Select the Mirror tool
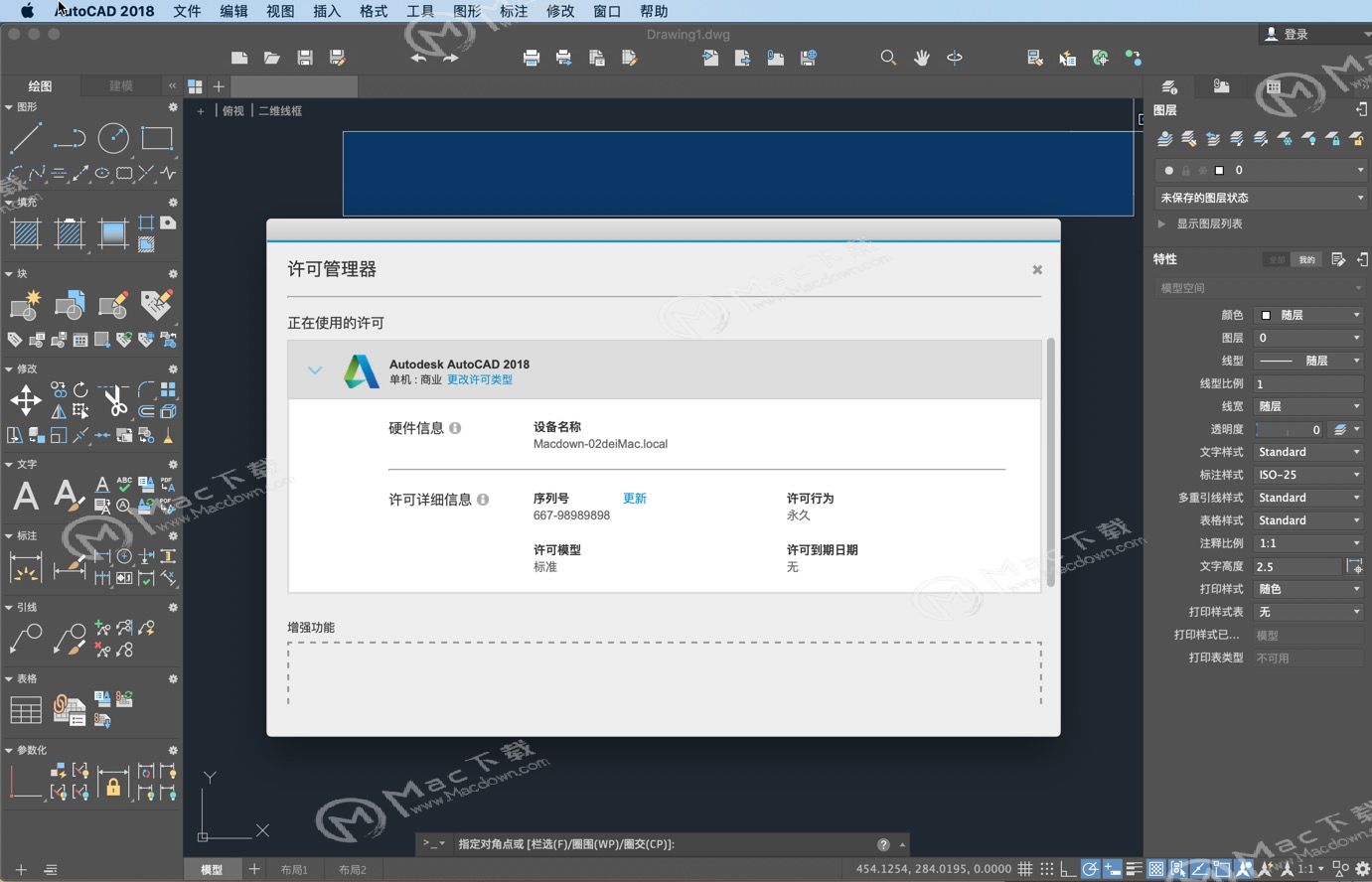 [x=59, y=410]
